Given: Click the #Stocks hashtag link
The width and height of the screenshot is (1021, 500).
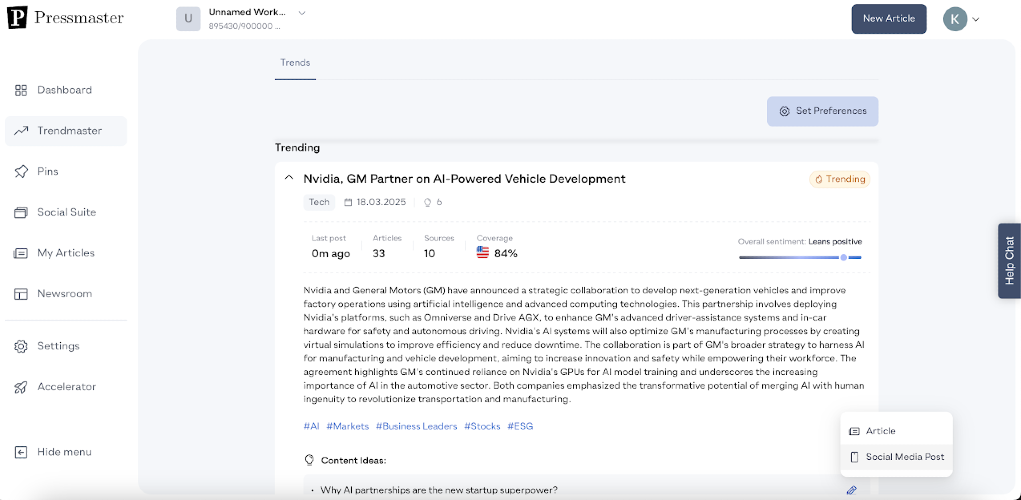Looking at the screenshot, I should [483, 426].
